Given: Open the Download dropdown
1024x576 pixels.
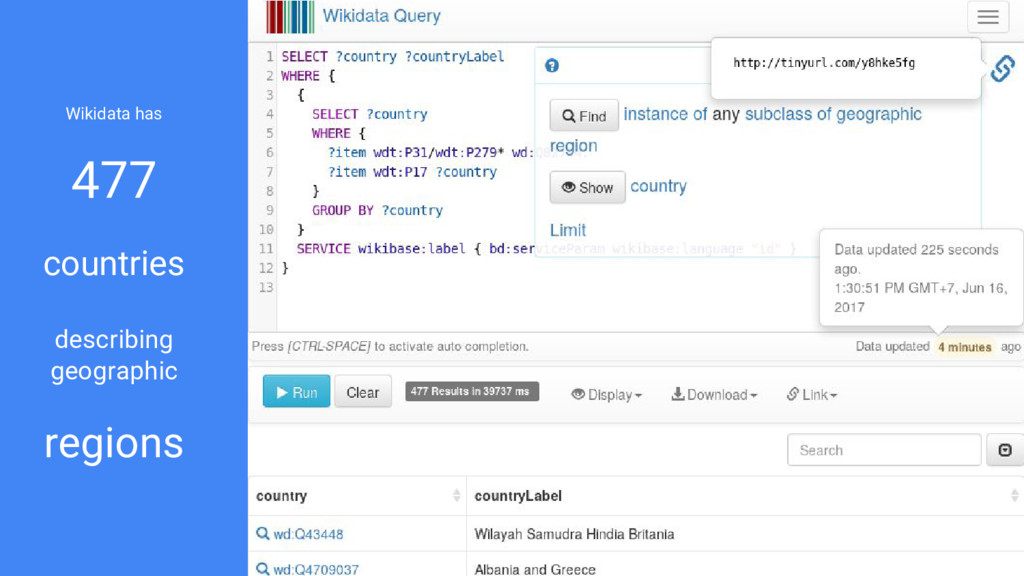Looking at the screenshot, I should point(714,394).
